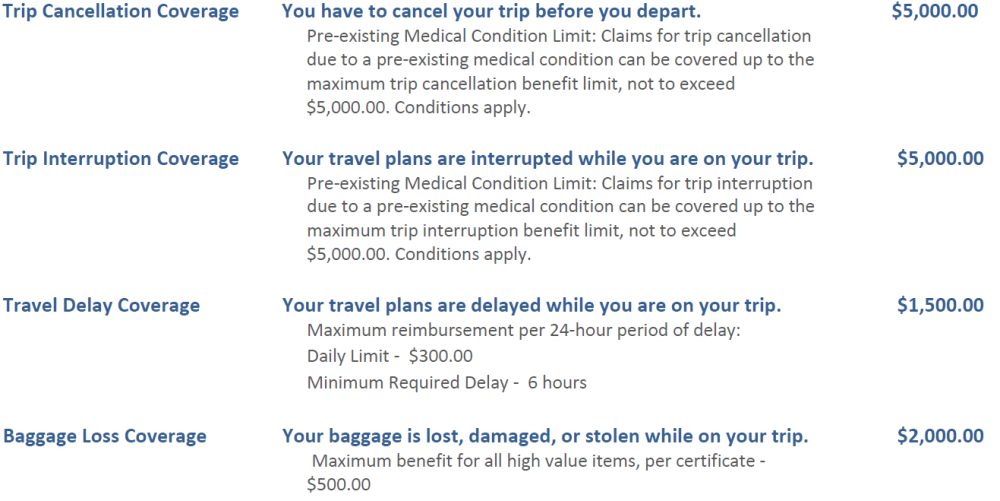Click trip cancellation pre-existing condition paragraph
Viewport: 1000px width, 501px height.
(x=561, y=71)
